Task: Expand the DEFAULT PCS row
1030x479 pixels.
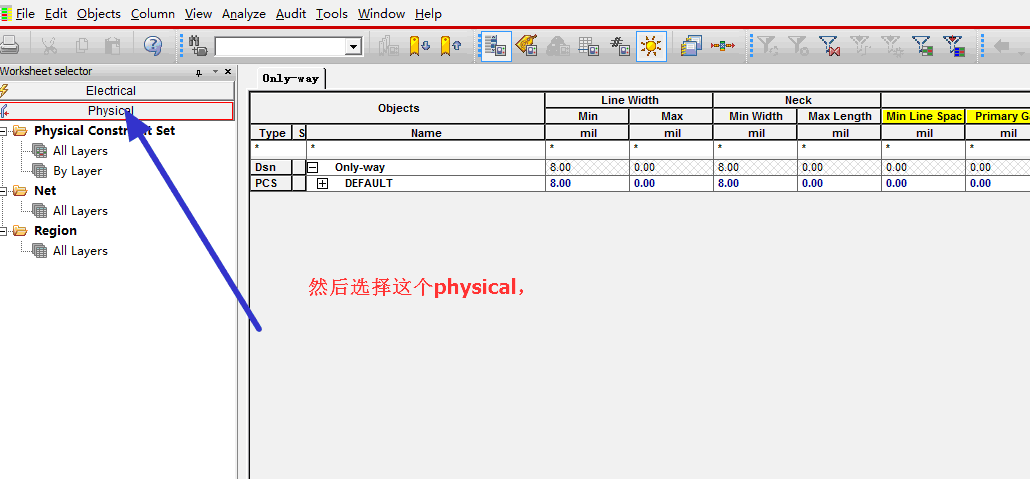Action: [x=323, y=184]
